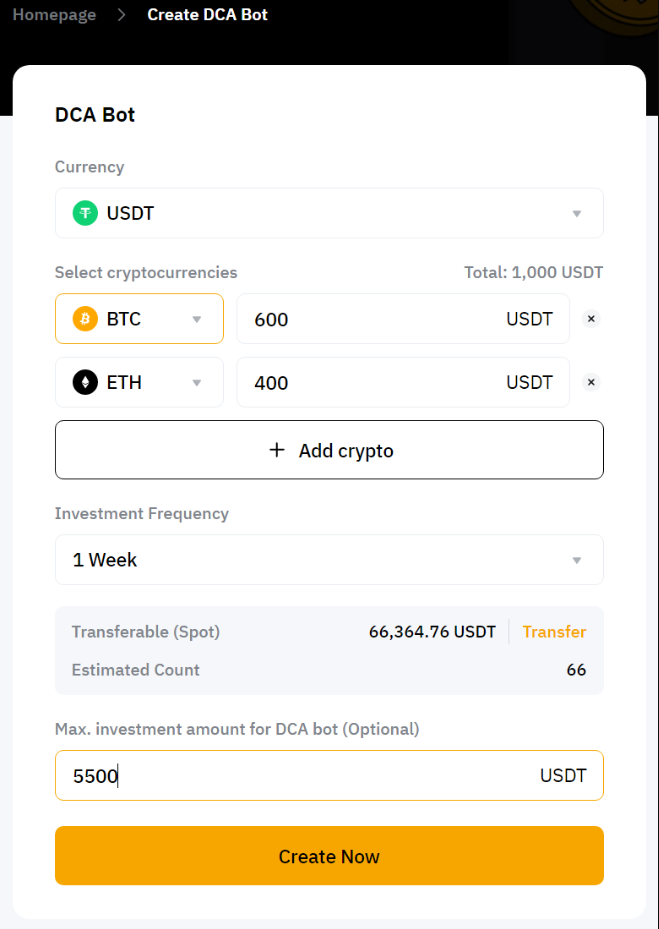This screenshot has height=929, width=659.
Task: Click the black Ethereum coin icon
Action: click(x=85, y=382)
